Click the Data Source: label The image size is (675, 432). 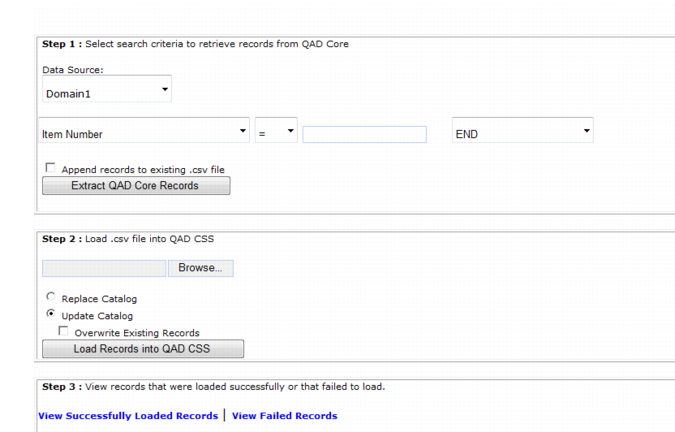click(x=73, y=70)
